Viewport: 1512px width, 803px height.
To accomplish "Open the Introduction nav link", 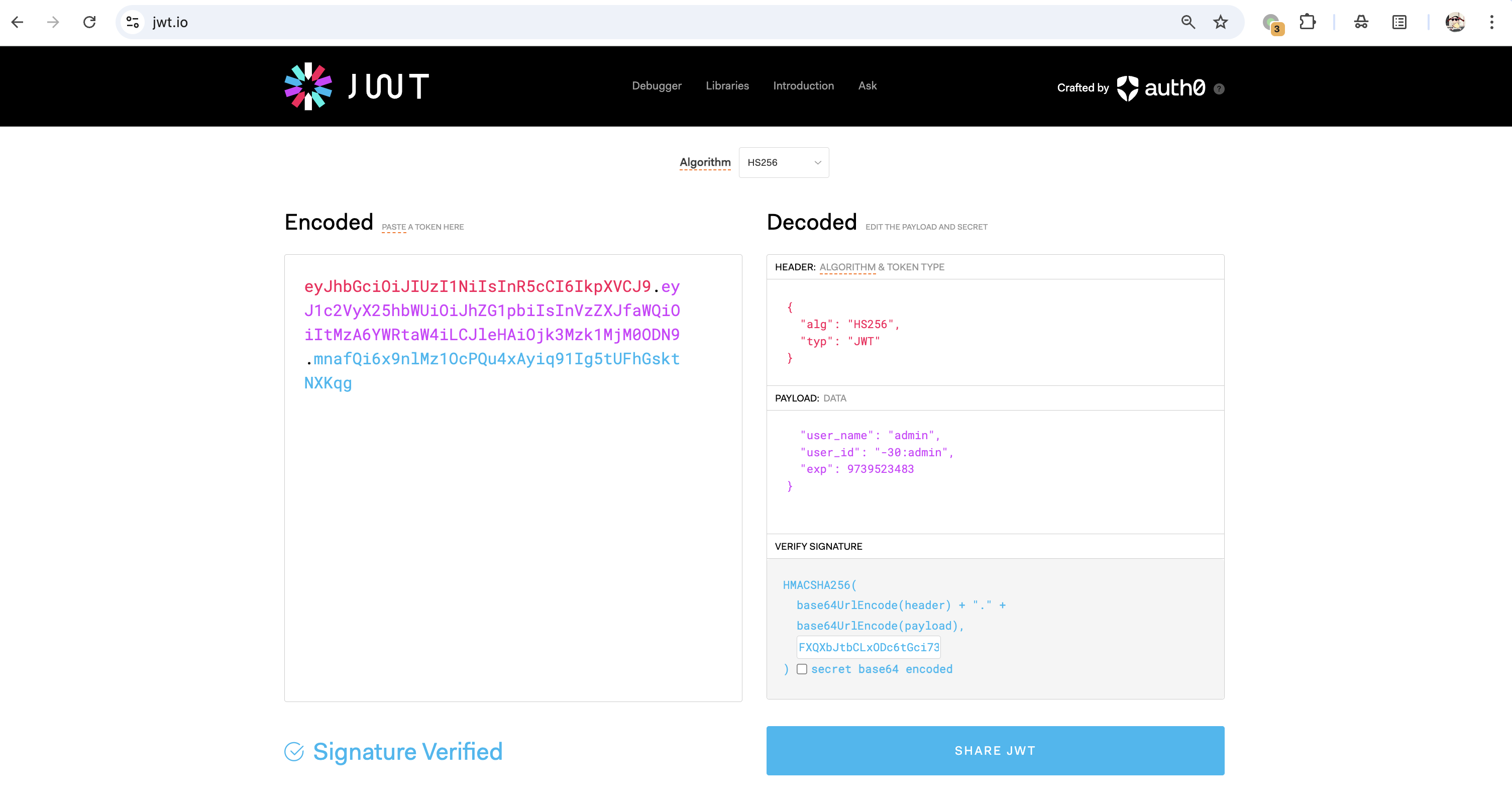I will 803,86.
